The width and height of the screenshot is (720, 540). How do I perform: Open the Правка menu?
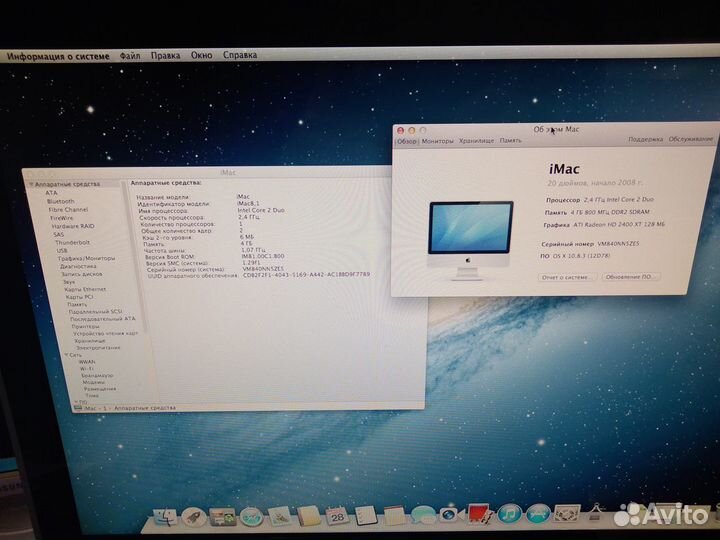165,56
